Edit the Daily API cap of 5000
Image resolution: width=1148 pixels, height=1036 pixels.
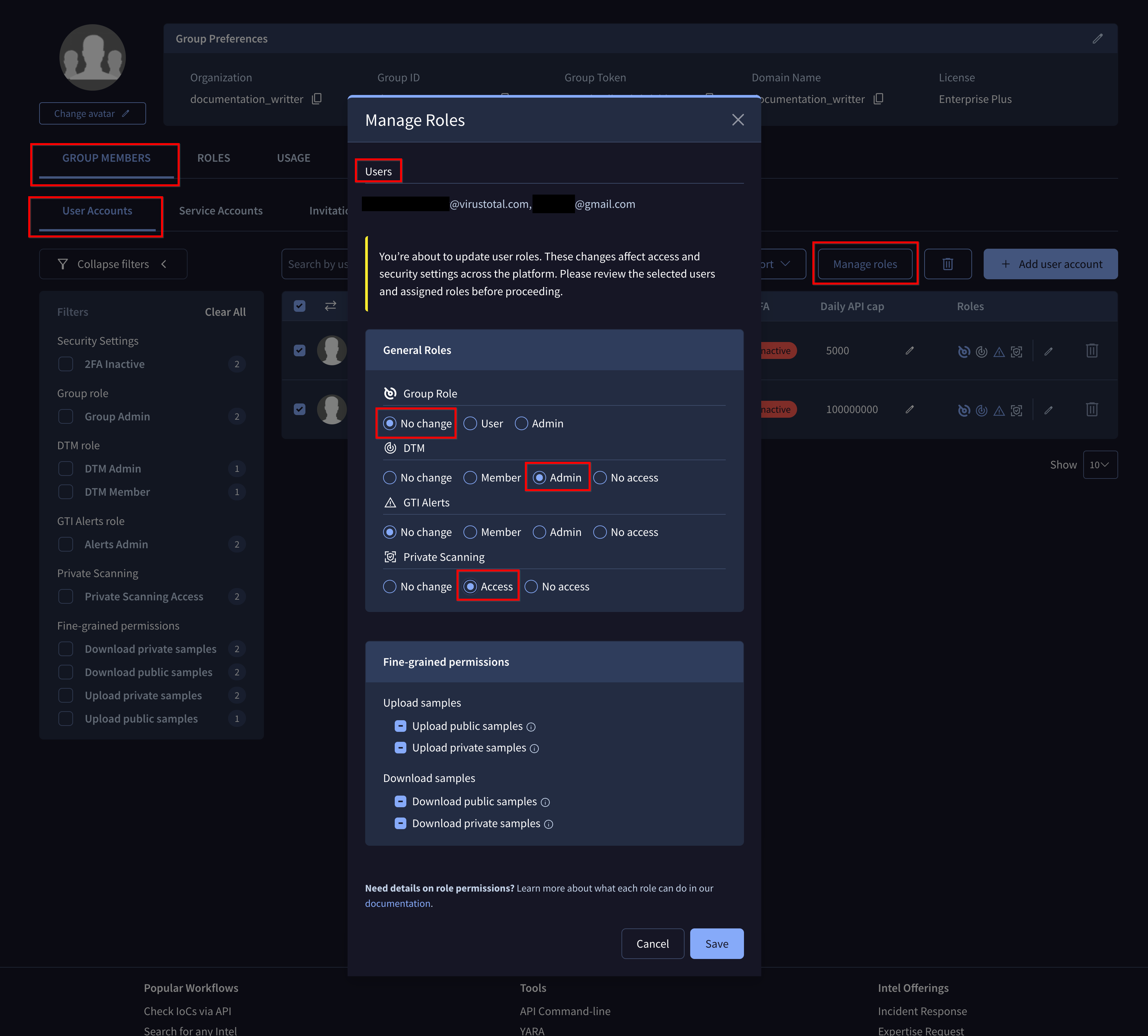pos(910,351)
